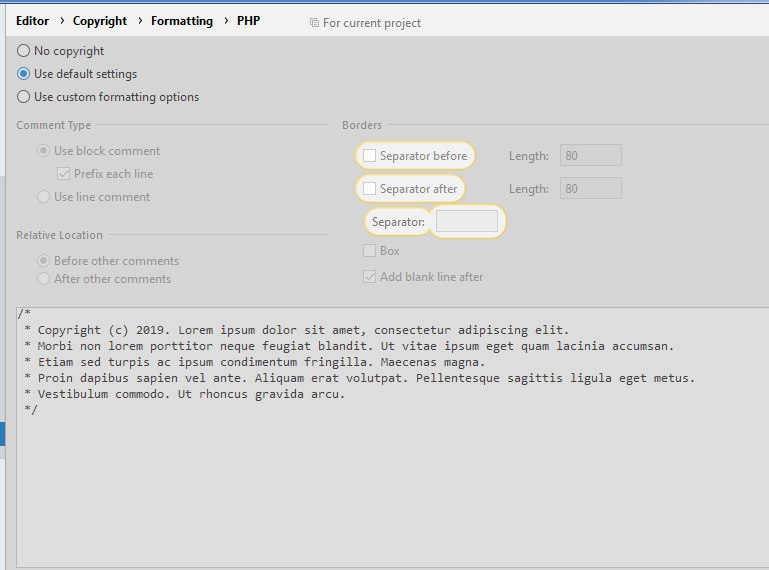769x570 pixels.
Task: Click the Separator before Length field
Action: [590, 155]
